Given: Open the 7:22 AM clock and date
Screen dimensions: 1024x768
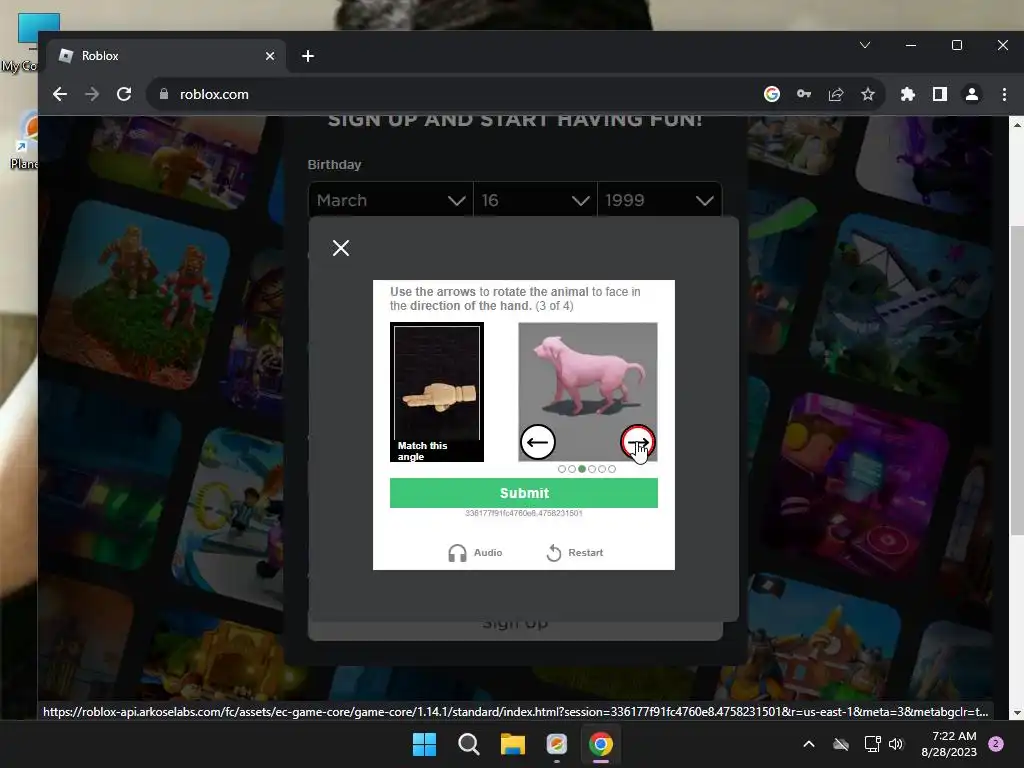Looking at the screenshot, I should click(x=949, y=744).
